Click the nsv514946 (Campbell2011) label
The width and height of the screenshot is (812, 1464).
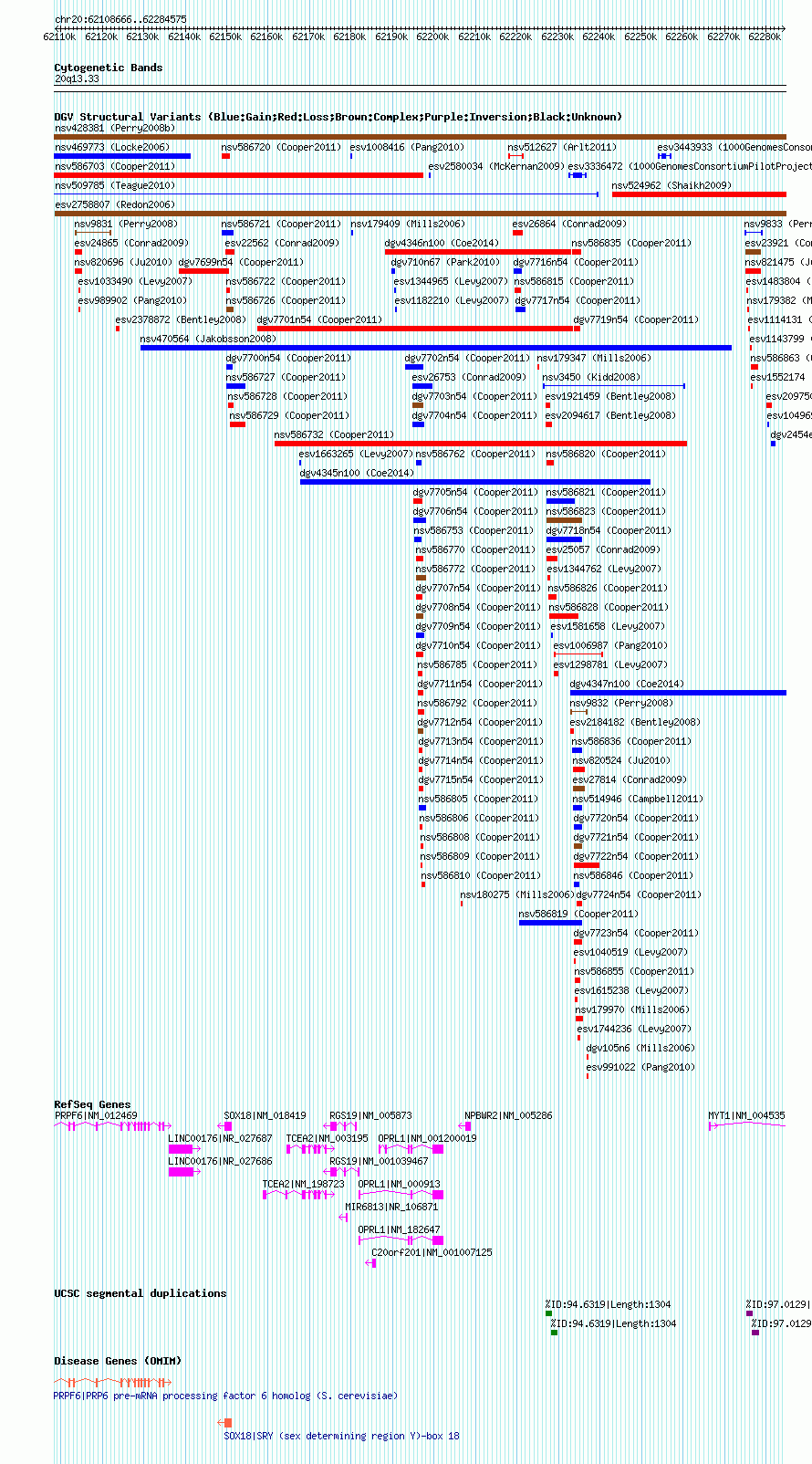638,799
